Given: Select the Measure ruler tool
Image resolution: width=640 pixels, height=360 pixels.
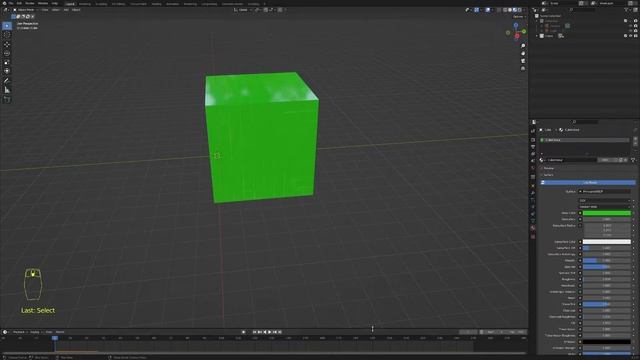Looking at the screenshot, I should tap(7, 90).
